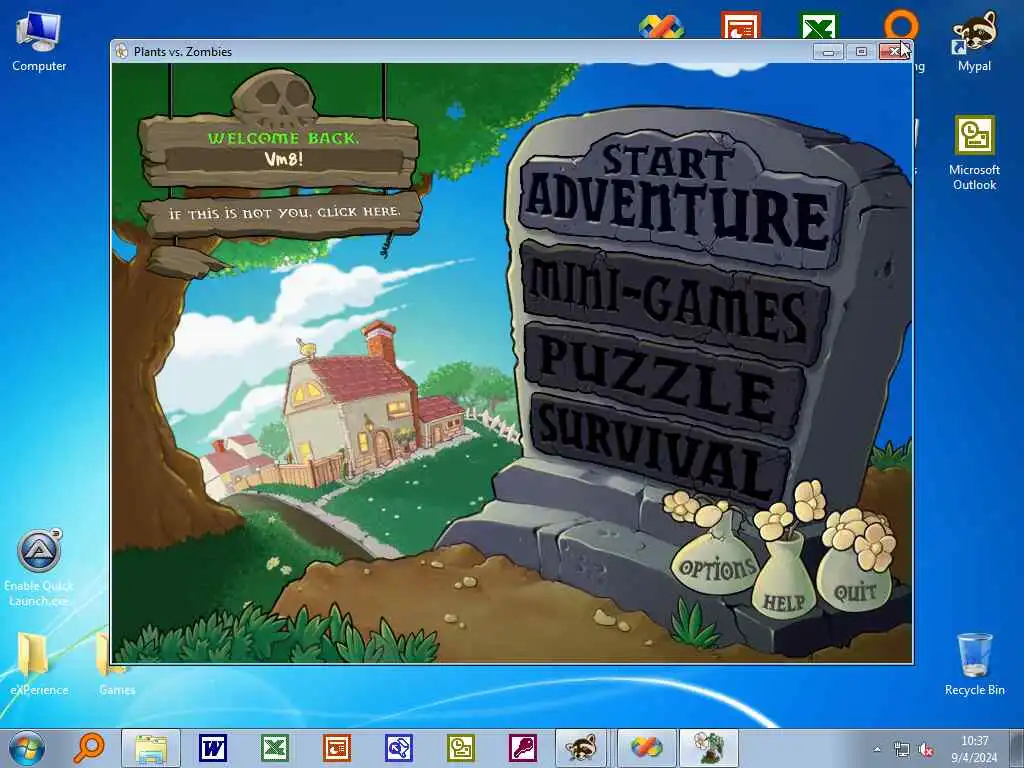
Task: Click the orange magnifier search taskbar icon
Action: [x=88, y=748]
